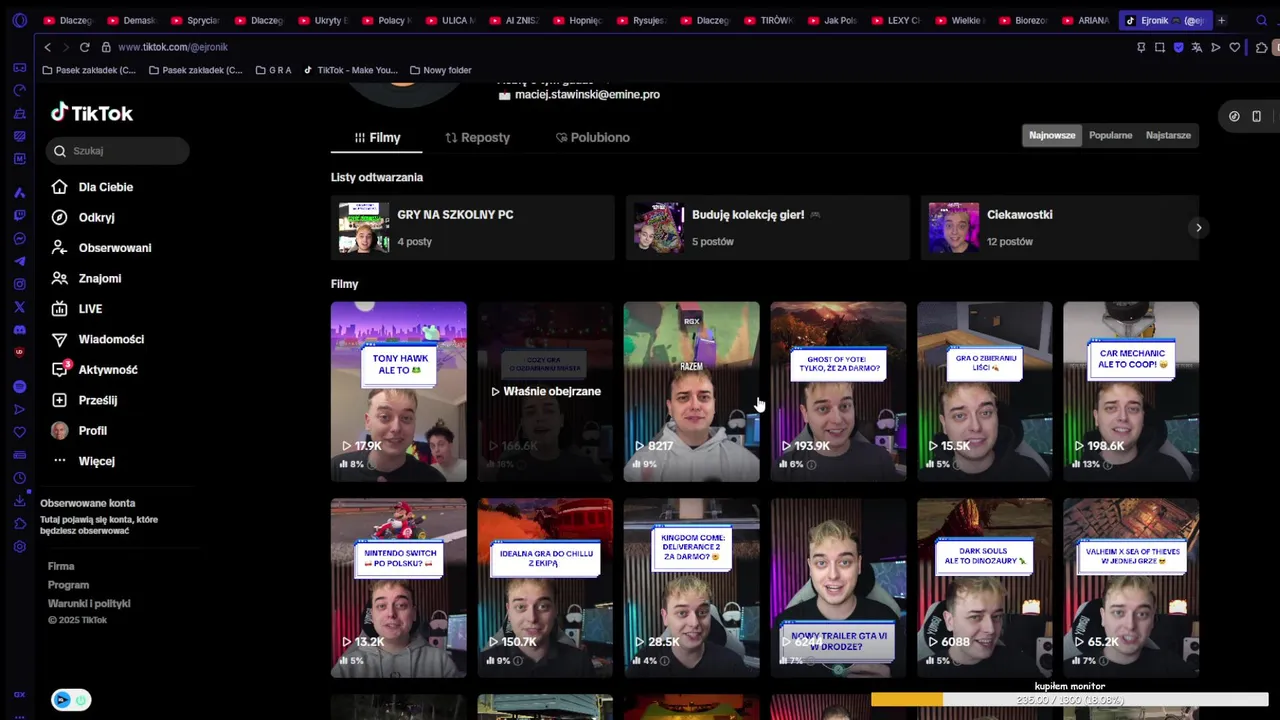Image resolution: width=1280 pixels, height=720 pixels.
Task: Click the send/flow arrow in address bar
Action: click(1216, 47)
